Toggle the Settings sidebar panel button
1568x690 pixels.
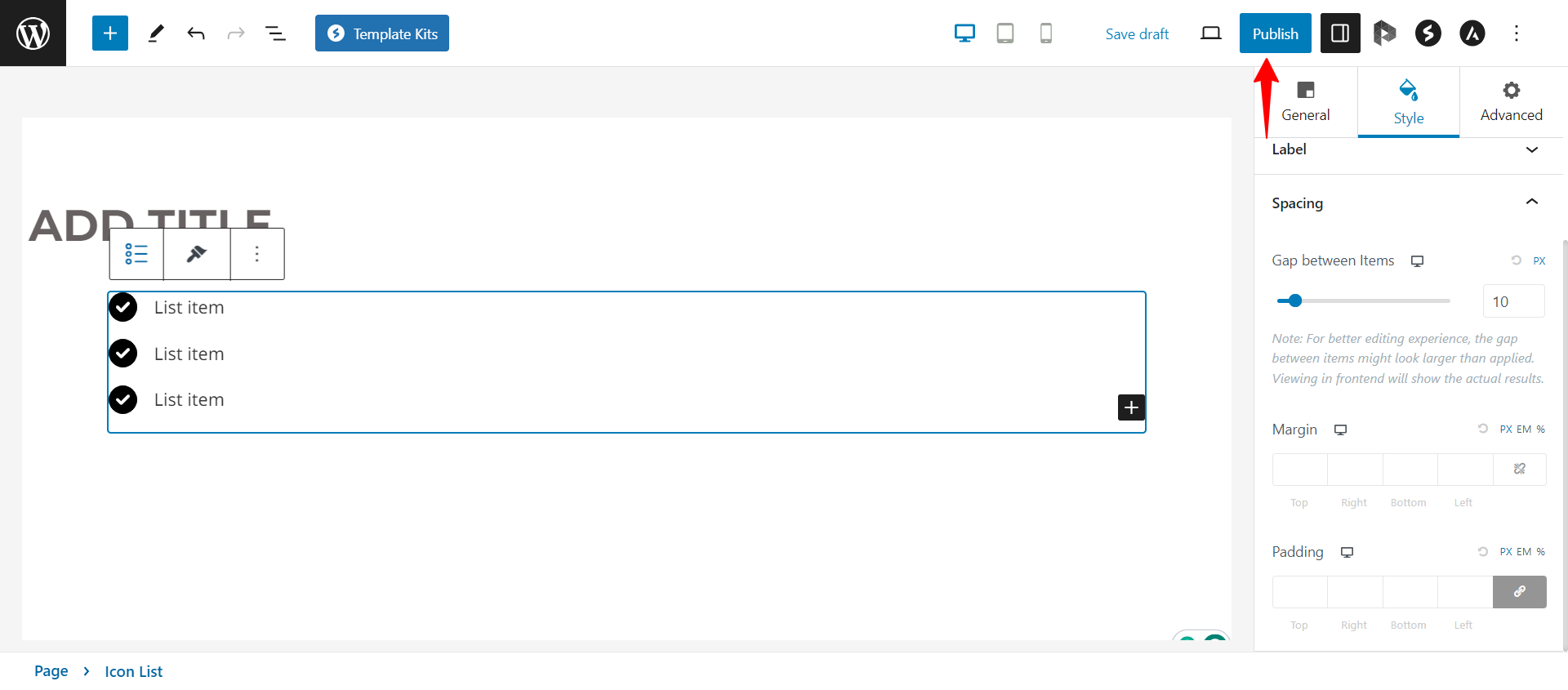[x=1340, y=33]
